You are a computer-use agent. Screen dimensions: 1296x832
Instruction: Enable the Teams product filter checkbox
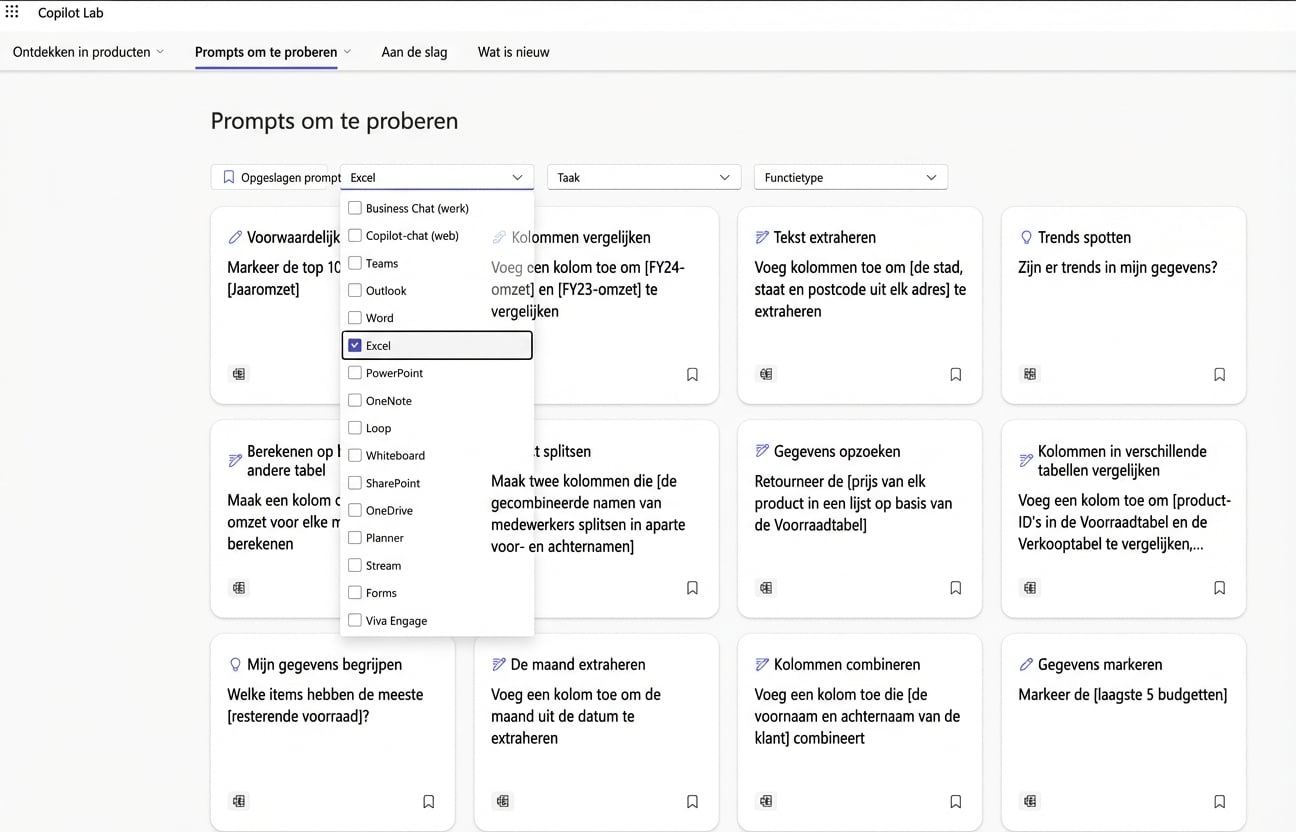(x=354, y=263)
